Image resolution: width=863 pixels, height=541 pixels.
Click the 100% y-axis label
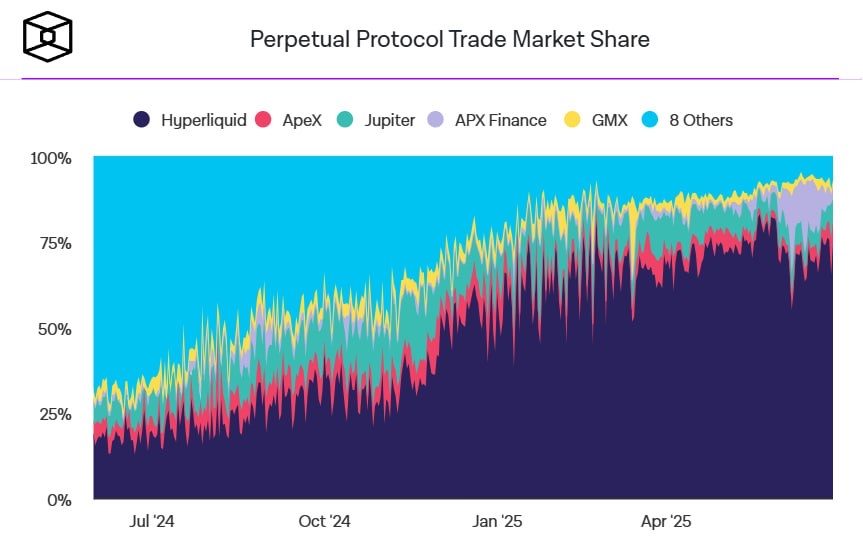point(51,158)
